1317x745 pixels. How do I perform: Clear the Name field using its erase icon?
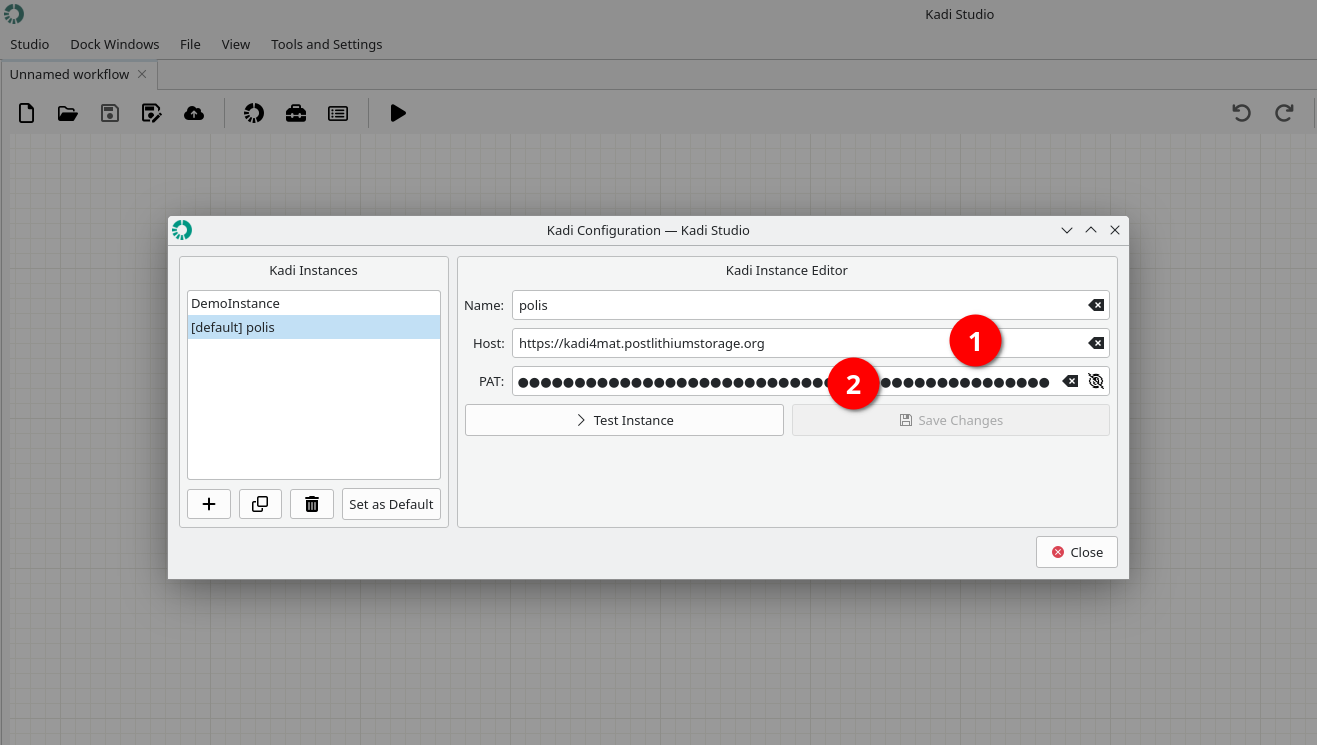[1096, 305]
